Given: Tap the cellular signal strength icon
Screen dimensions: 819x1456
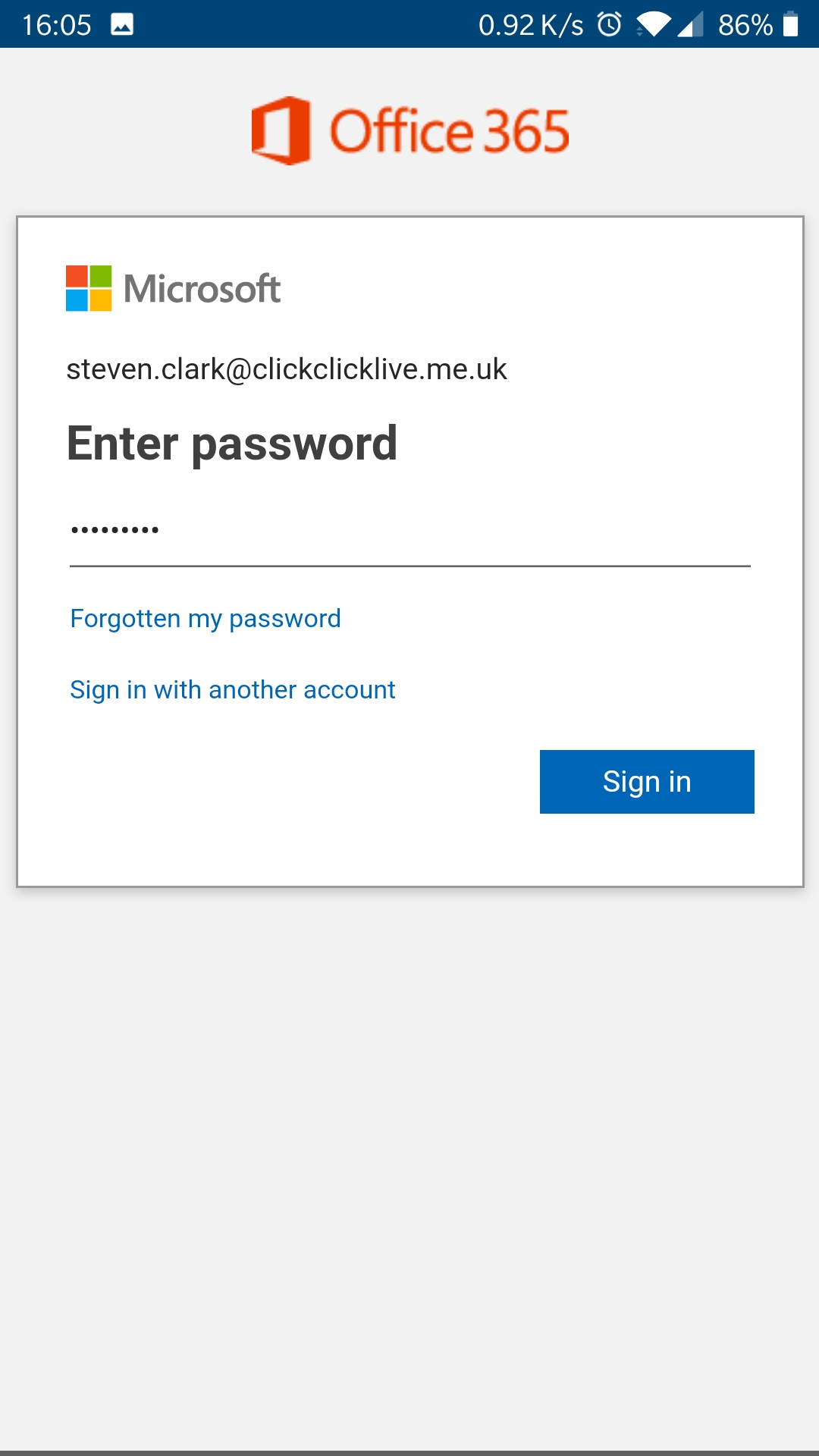Looking at the screenshot, I should [x=690, y=24].
